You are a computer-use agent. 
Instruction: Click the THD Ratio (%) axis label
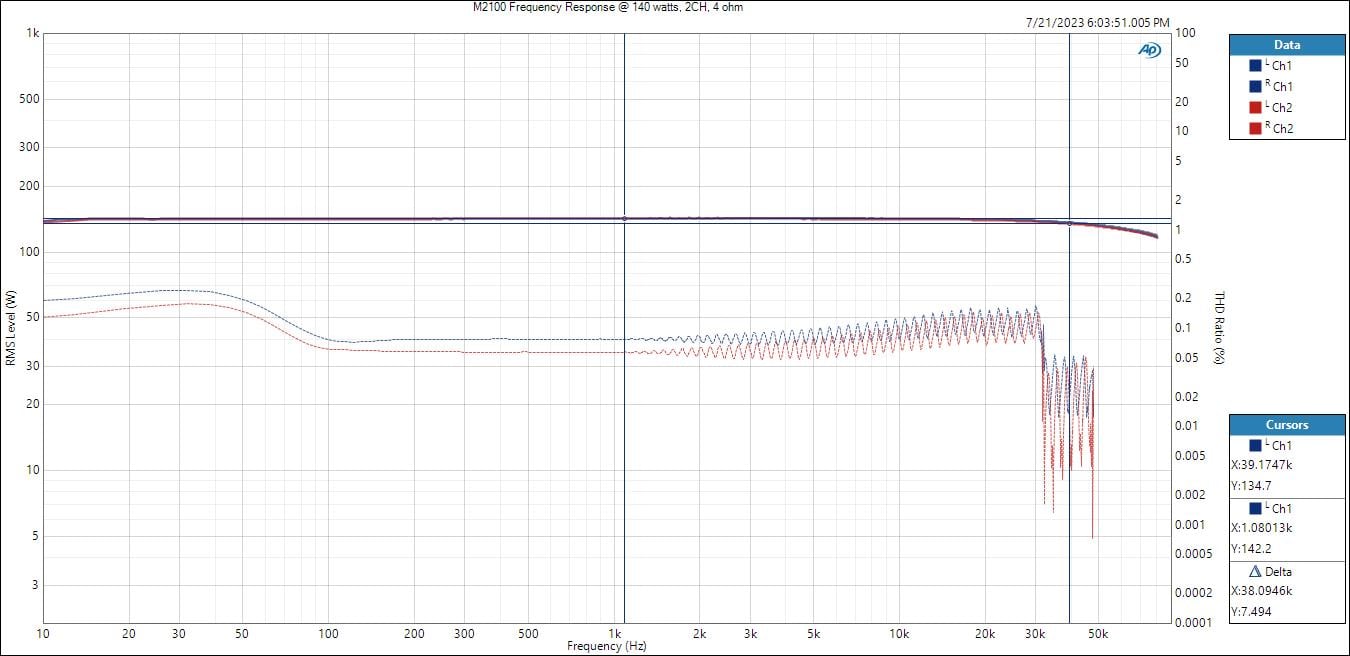point(1219,328)
